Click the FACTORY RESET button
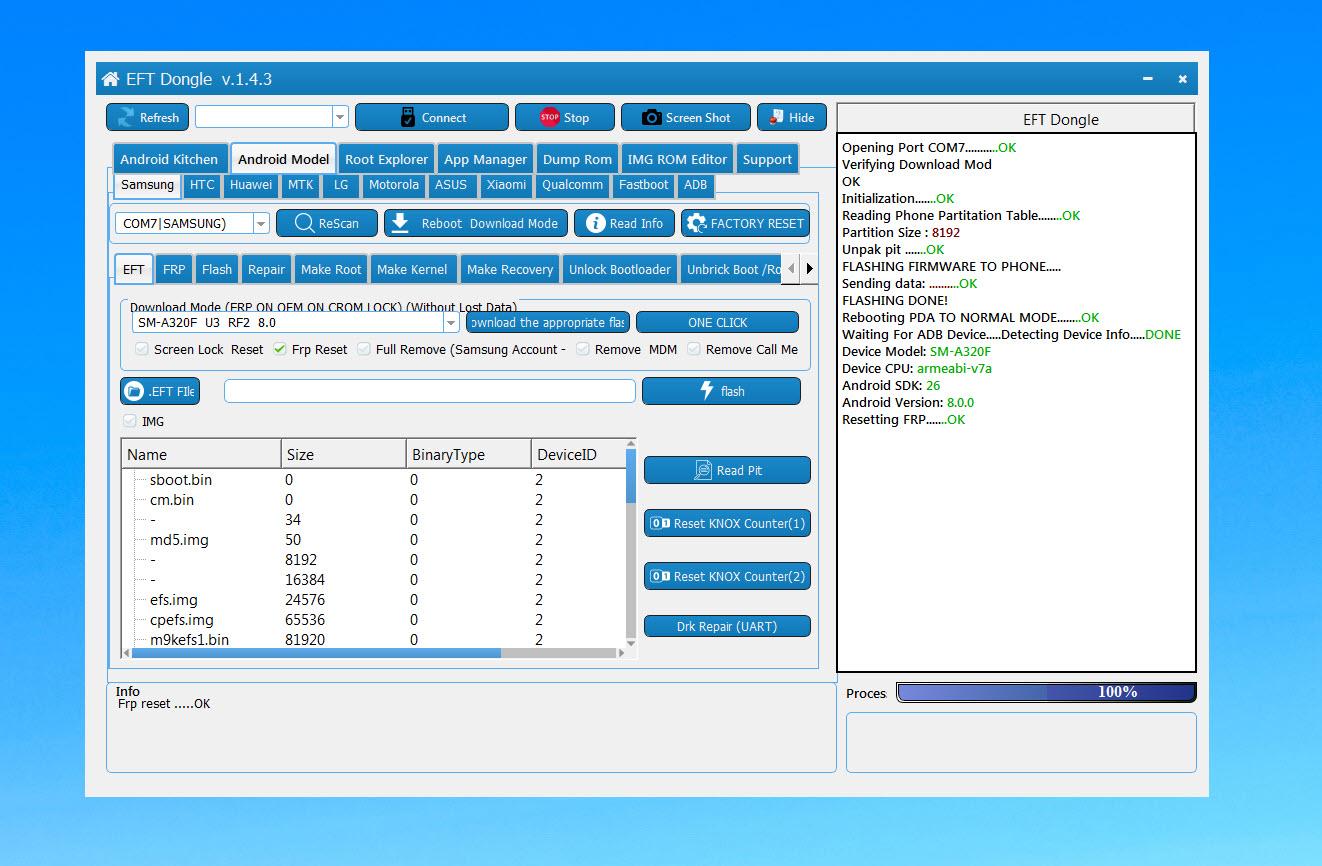Screen dimensions: 1322x866 click(x=745, y=223)
